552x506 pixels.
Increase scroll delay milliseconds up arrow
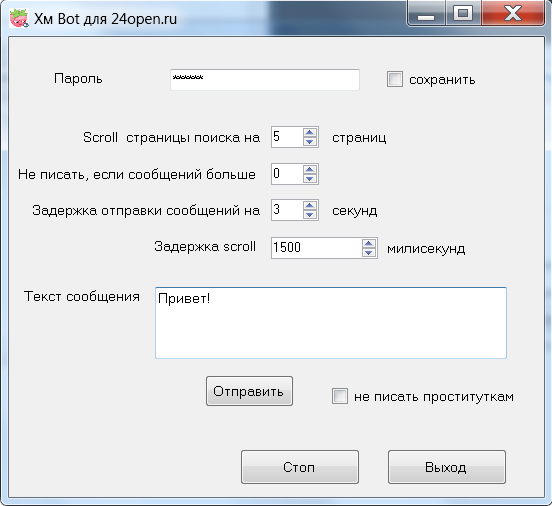click(369, 244)
